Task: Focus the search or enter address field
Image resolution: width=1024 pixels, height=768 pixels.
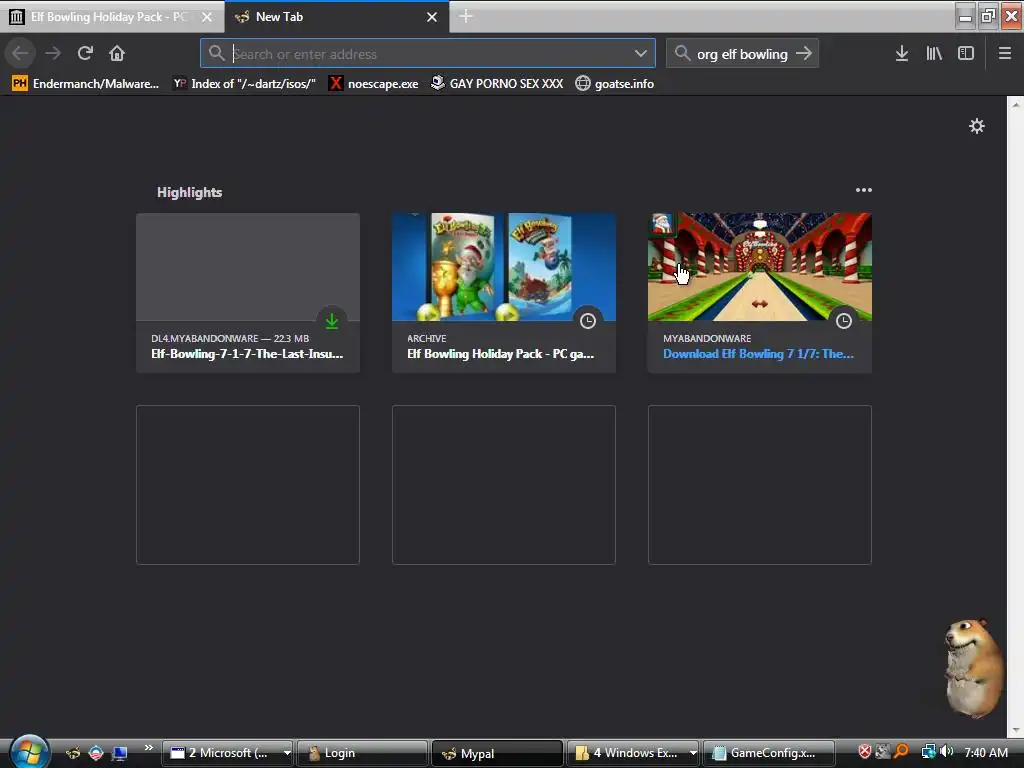Action: click(x=428, y=54)
